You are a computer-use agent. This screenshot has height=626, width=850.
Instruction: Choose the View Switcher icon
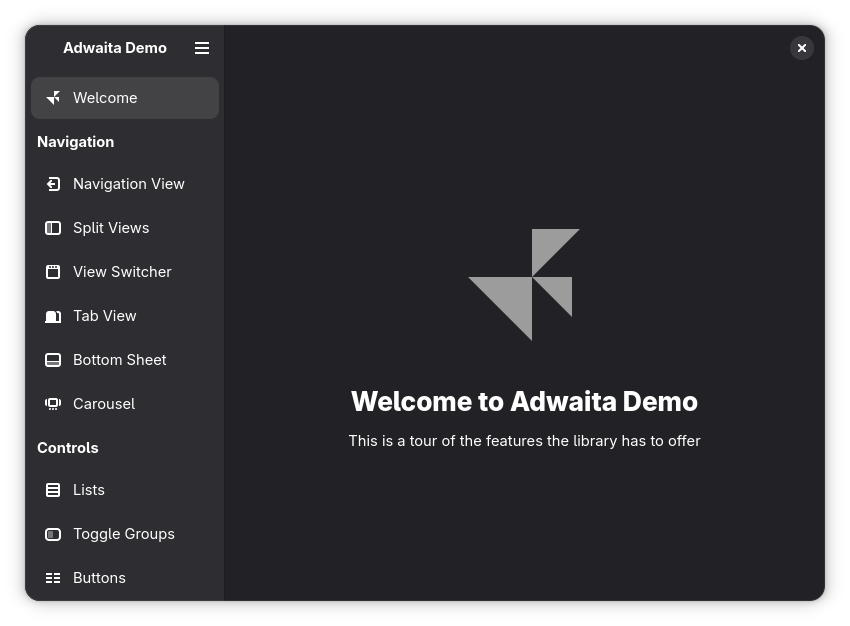[x=53, y=272]
